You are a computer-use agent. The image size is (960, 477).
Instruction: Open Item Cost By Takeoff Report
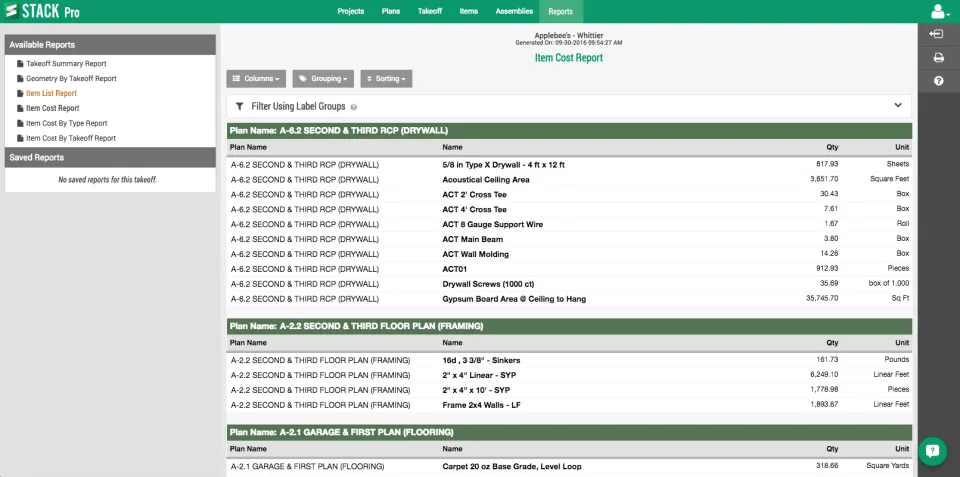point(71,138)
